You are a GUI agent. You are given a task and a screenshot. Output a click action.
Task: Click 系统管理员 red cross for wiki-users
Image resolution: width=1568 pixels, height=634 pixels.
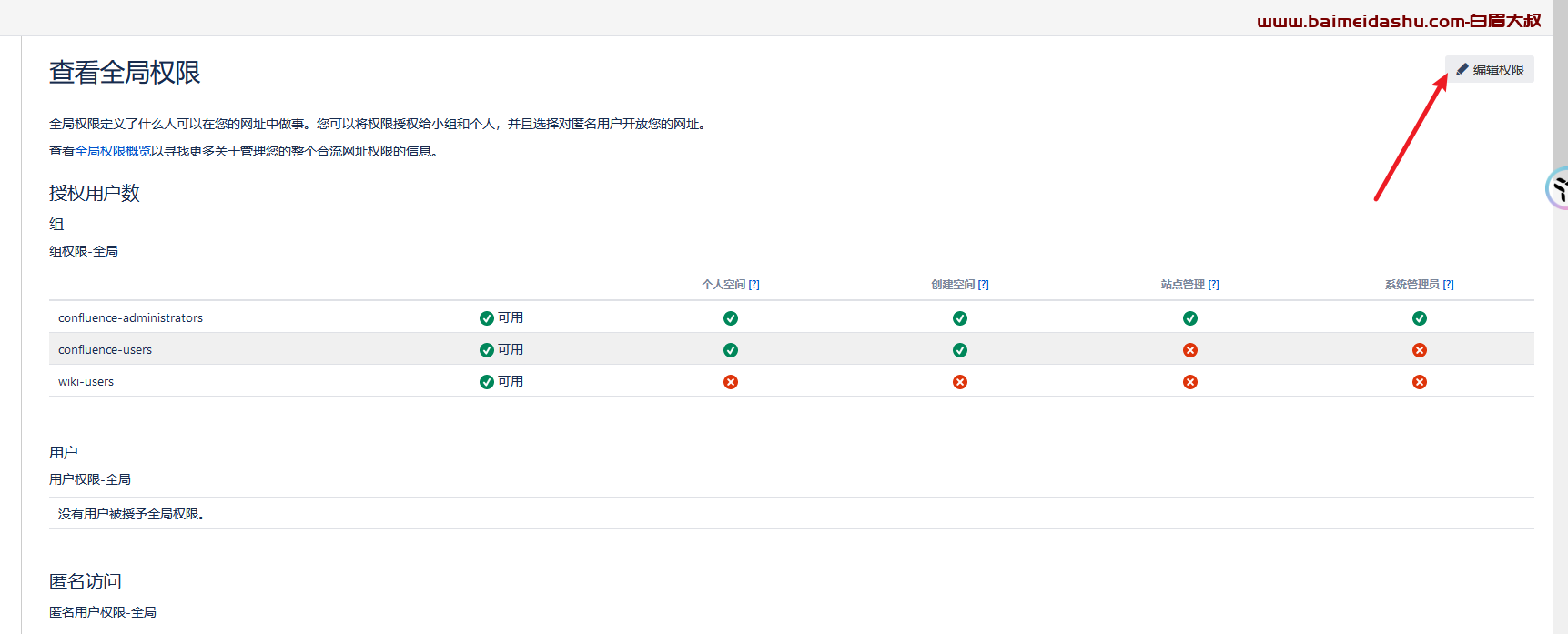point(1420,382)
